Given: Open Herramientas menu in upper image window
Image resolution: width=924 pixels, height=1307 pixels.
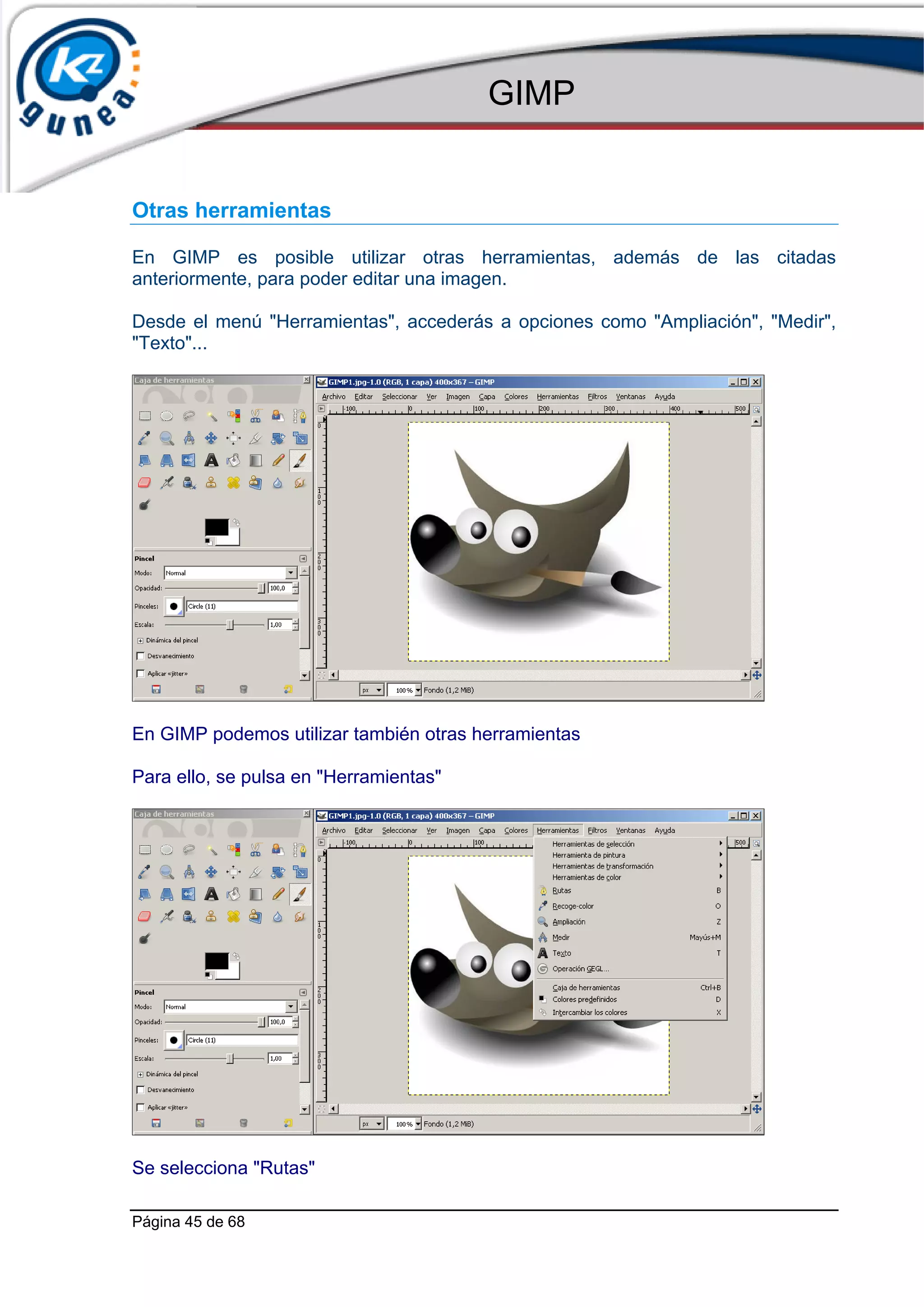Looking at the screenshot, I should 557,397.
